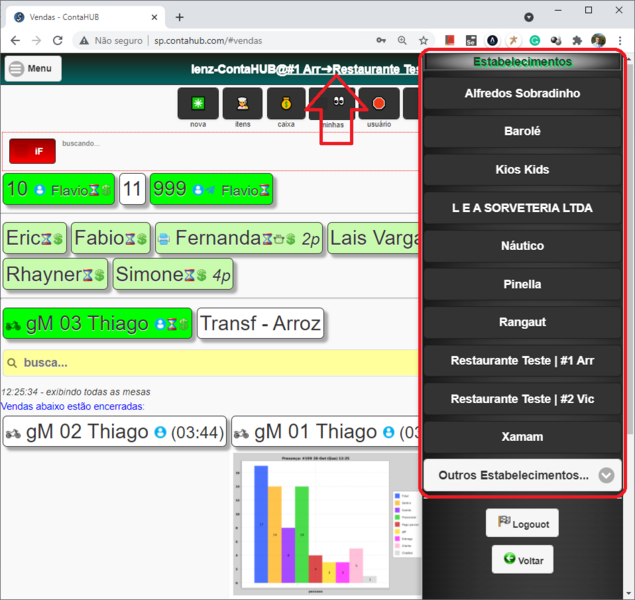Open the itens chef icon
Viewport: 635px width, 600px height.
[243, 104]
